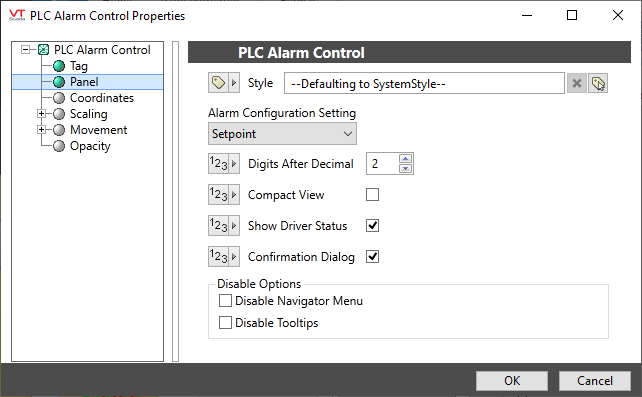Open the style tag browser icon

(x=598, y=83)
